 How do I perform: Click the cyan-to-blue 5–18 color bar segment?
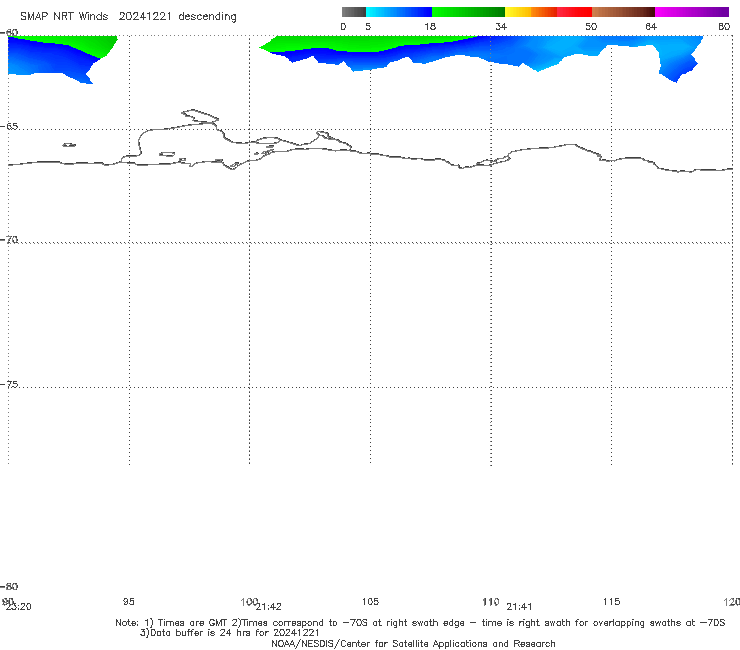[399, 12]
